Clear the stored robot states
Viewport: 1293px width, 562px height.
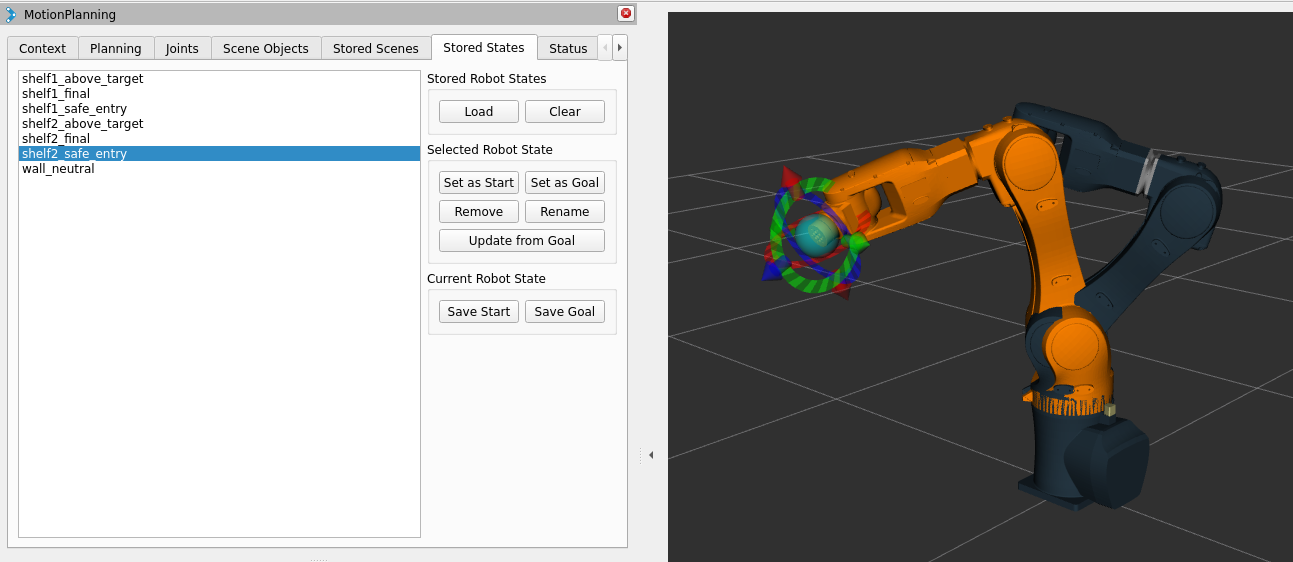(x=564, y=111)
